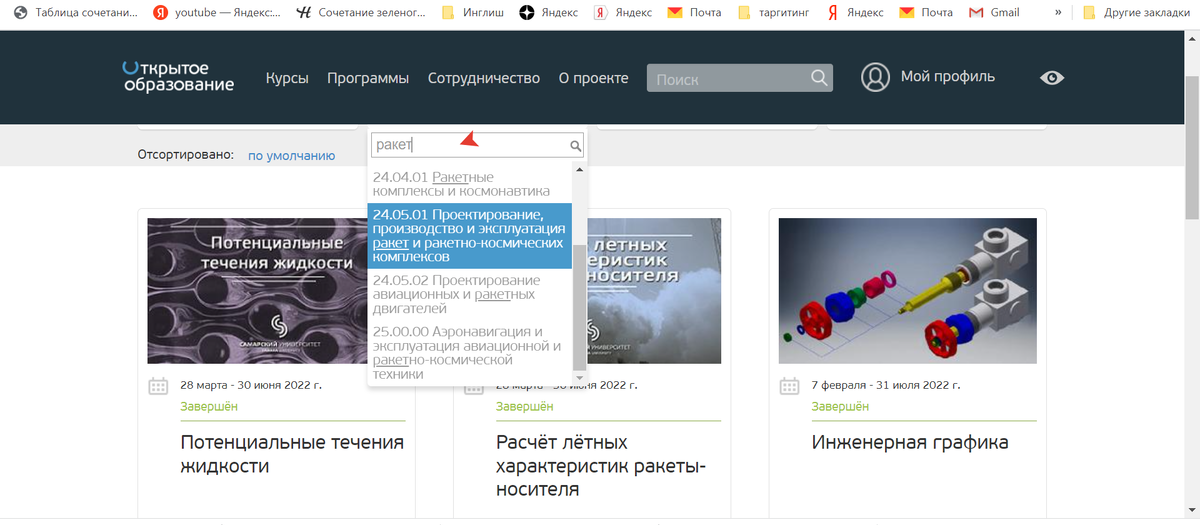Open the Таблица сочетани... bookmark
The image size is (1200, 525).
(x=75, y=13)
